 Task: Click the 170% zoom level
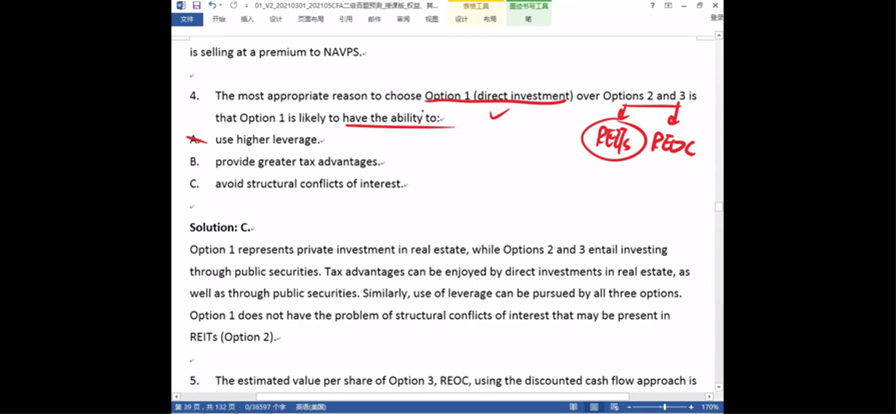click(710, 407)
